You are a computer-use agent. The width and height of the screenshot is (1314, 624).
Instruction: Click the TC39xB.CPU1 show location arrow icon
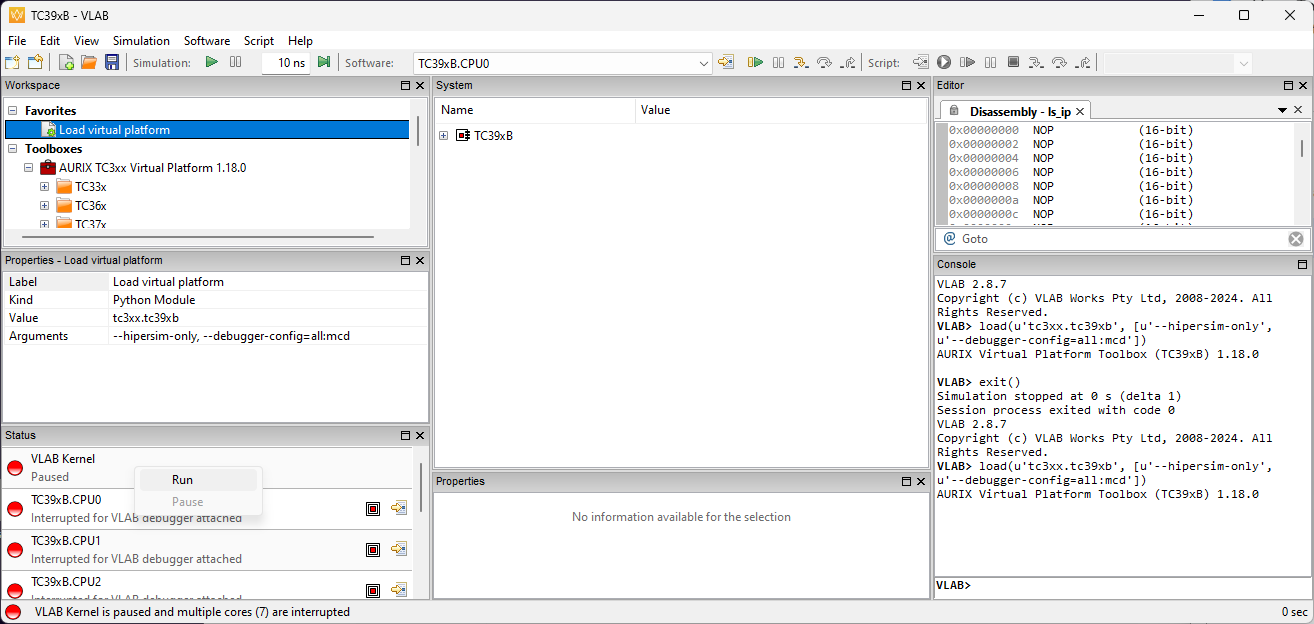tap(399, 549)
